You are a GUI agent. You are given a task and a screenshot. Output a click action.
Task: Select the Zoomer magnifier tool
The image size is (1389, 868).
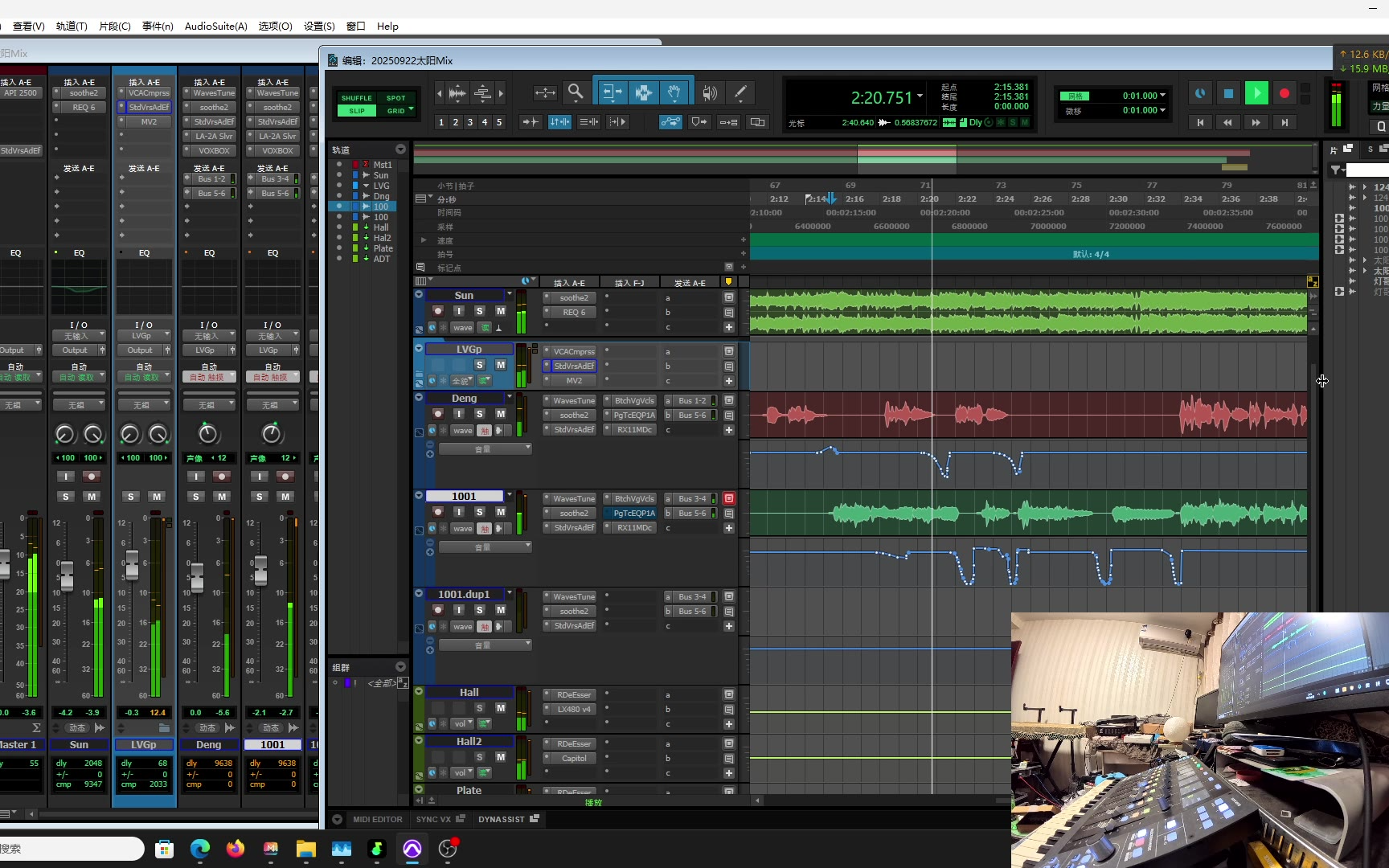pyautogui.click(x=576, y=92)
